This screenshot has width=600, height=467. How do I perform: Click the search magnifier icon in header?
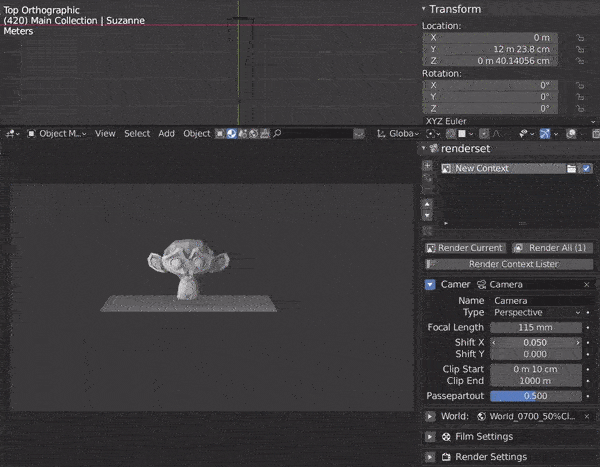click(x=277, y=133)
